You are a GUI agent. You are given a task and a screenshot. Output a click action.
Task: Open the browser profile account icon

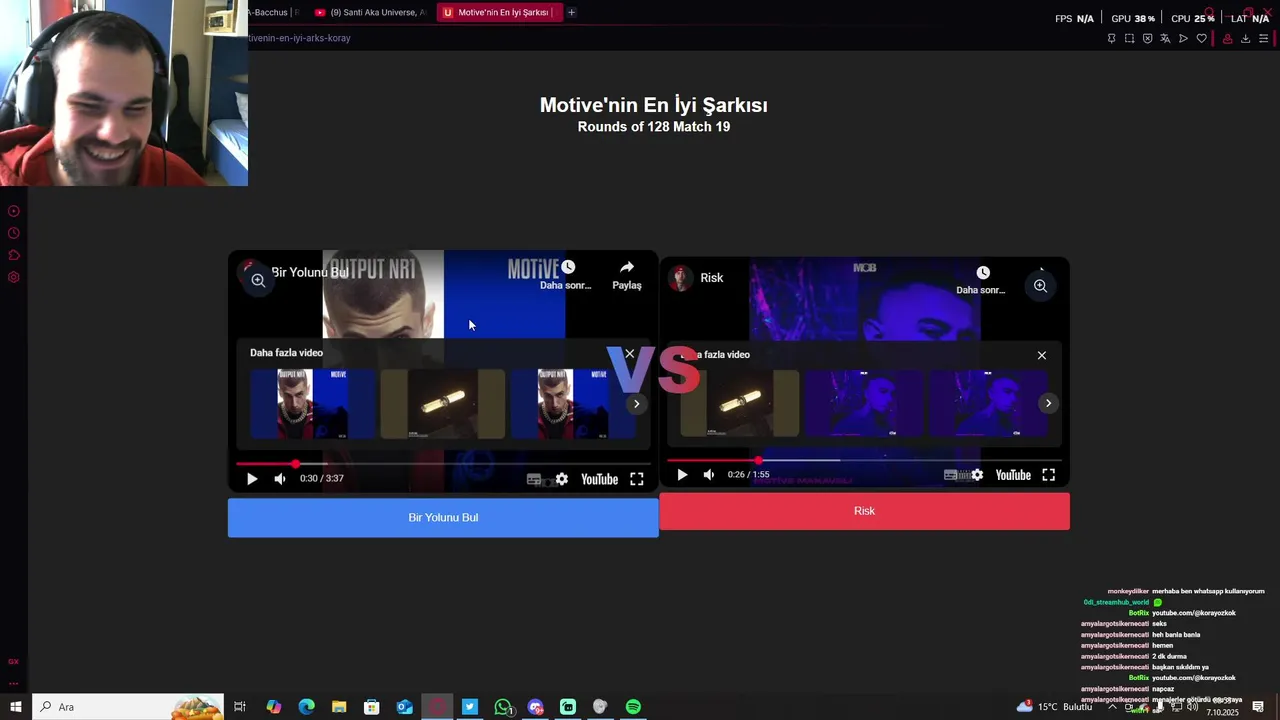tap(1227, 38)
